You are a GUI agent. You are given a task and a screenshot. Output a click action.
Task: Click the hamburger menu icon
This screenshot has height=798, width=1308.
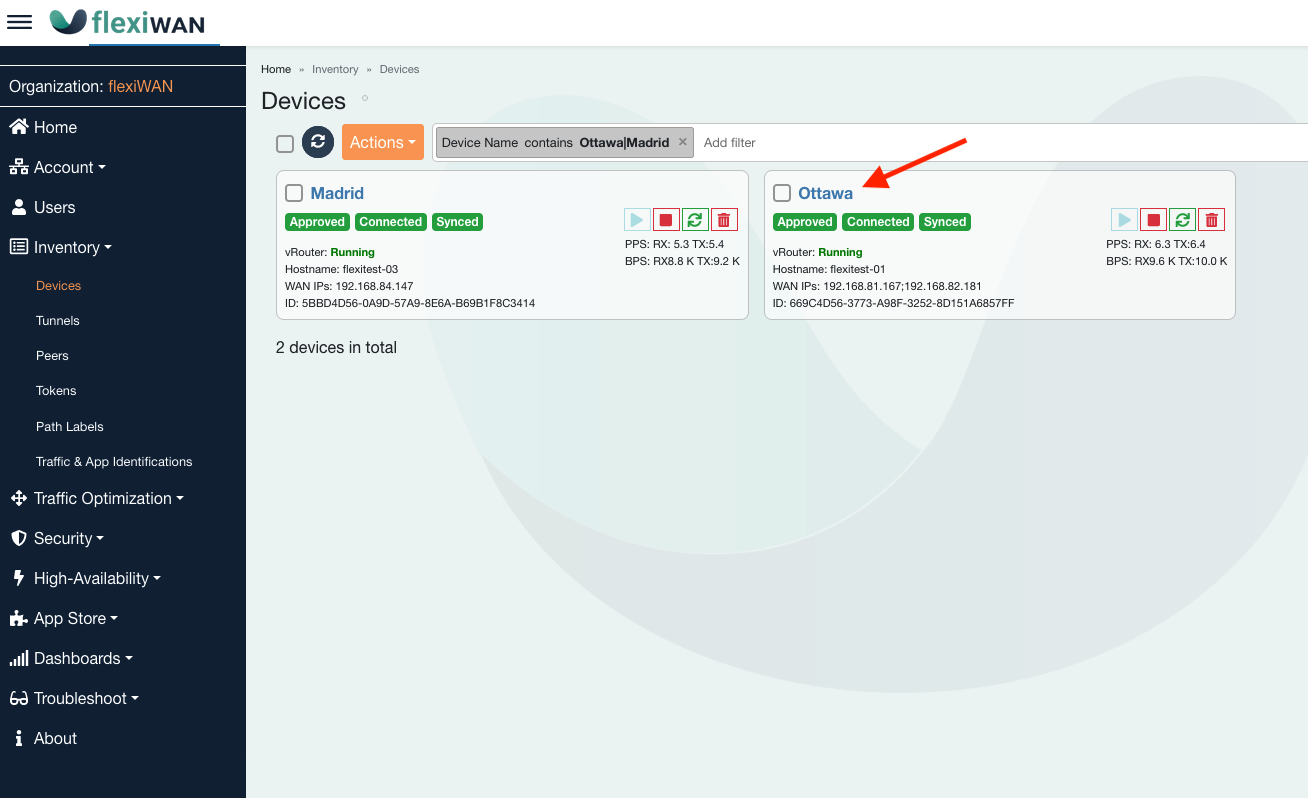pos(20,22)
